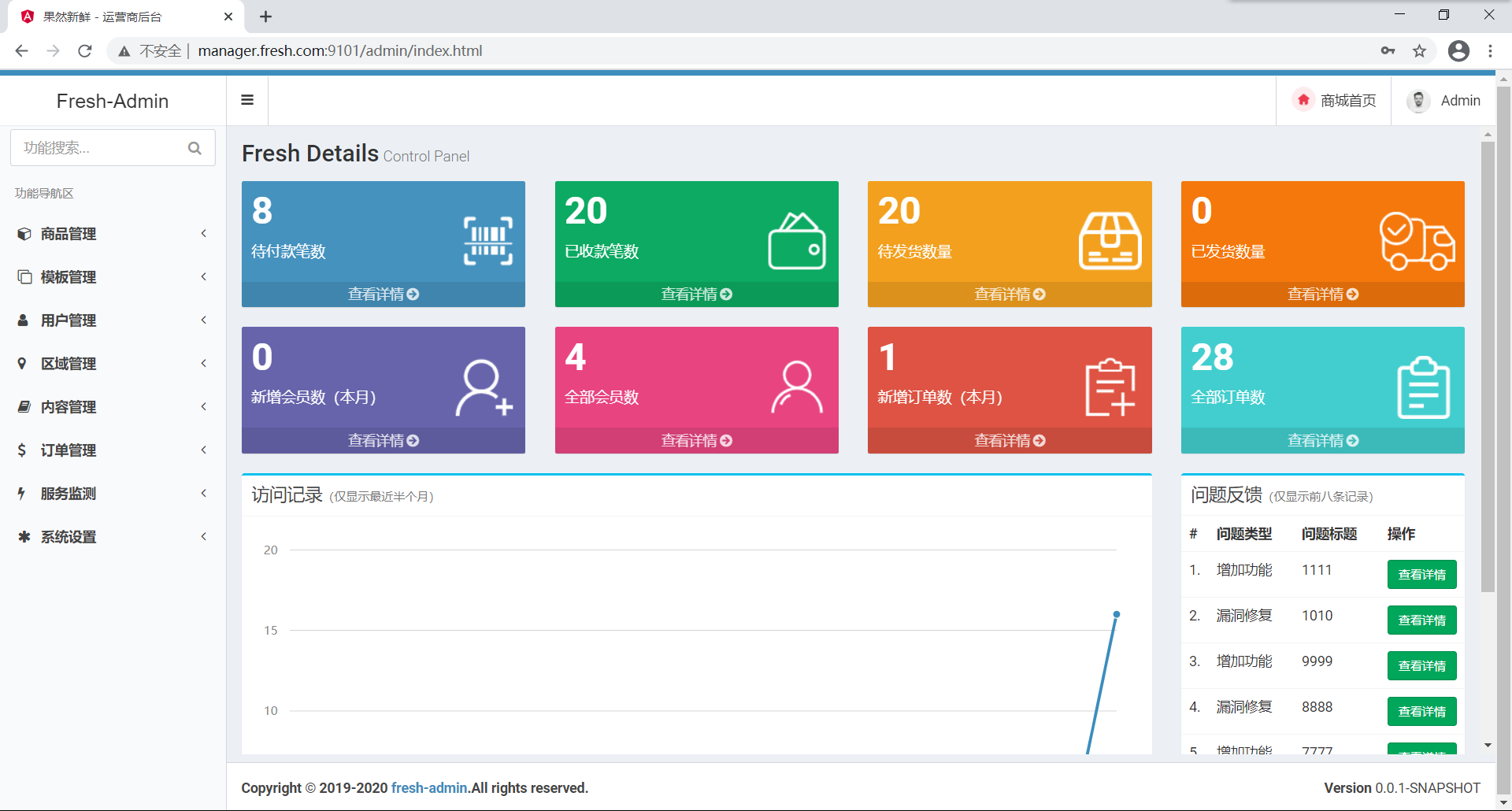Open the 商城首页 link in header
The height and width of the screenshot is (811, 1512).
point(1334,101)
